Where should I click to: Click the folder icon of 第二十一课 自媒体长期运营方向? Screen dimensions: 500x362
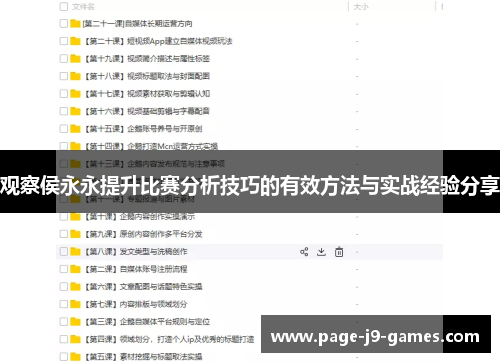75,23
